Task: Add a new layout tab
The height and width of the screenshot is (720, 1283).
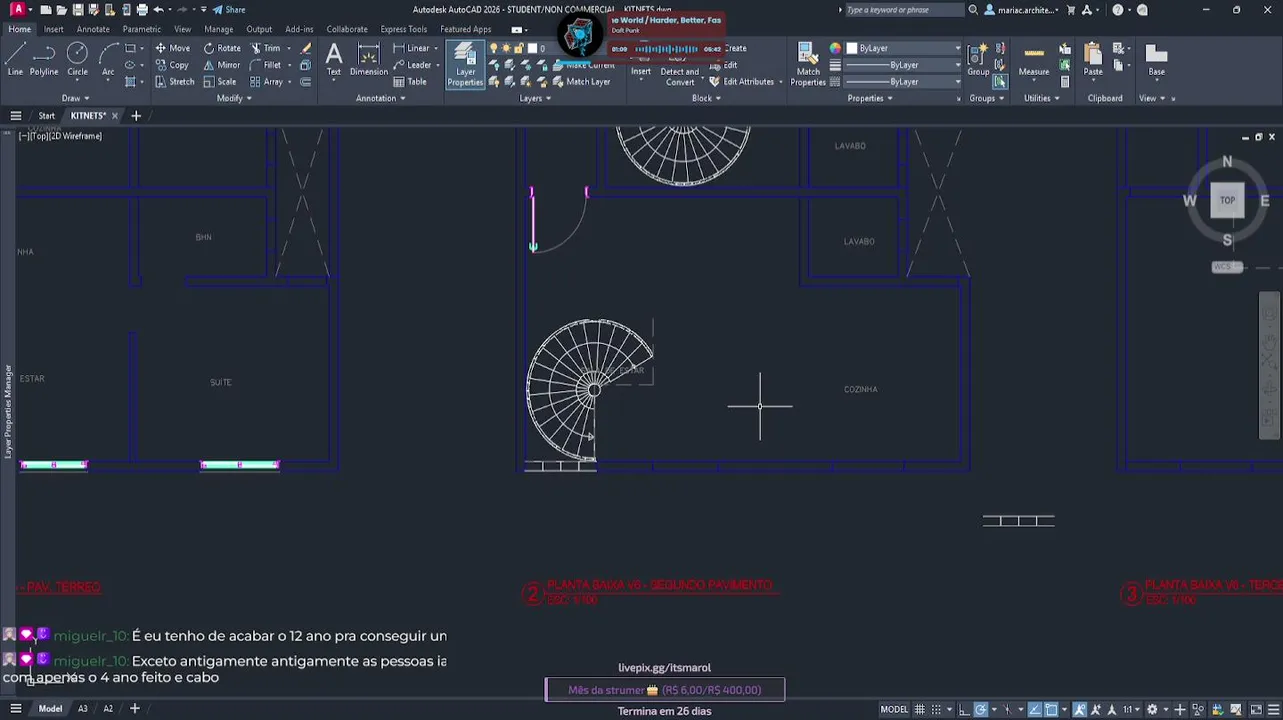Action: pos(135,709)
